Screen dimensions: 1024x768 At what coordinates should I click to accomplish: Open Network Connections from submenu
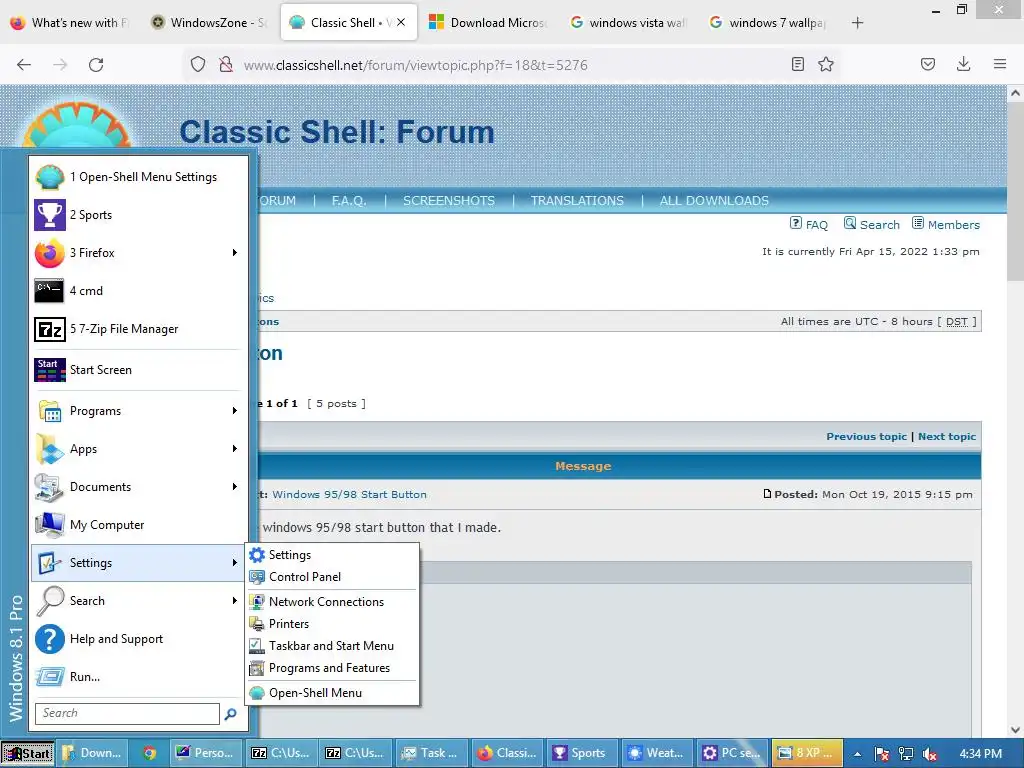coord(334,601)
